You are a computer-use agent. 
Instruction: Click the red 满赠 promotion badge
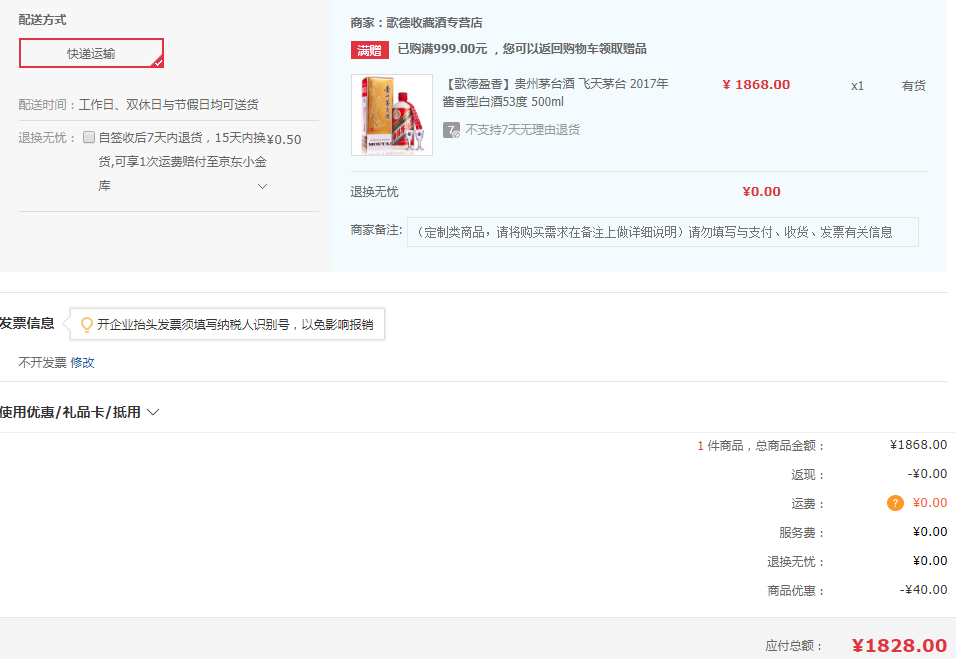[369, 49]
